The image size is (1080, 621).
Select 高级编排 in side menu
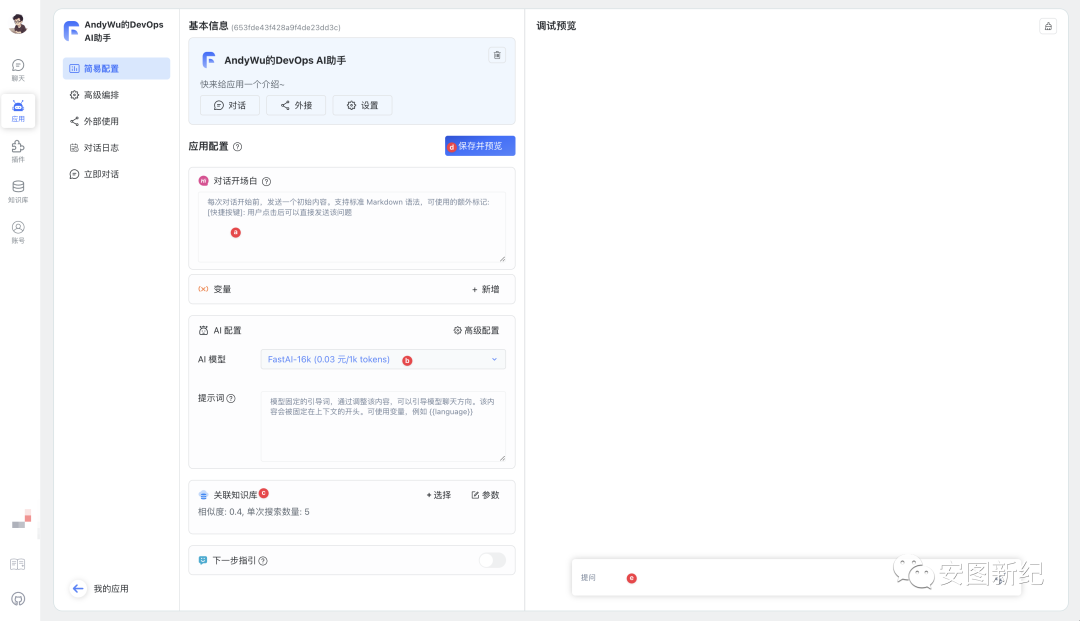click(116, 95)
